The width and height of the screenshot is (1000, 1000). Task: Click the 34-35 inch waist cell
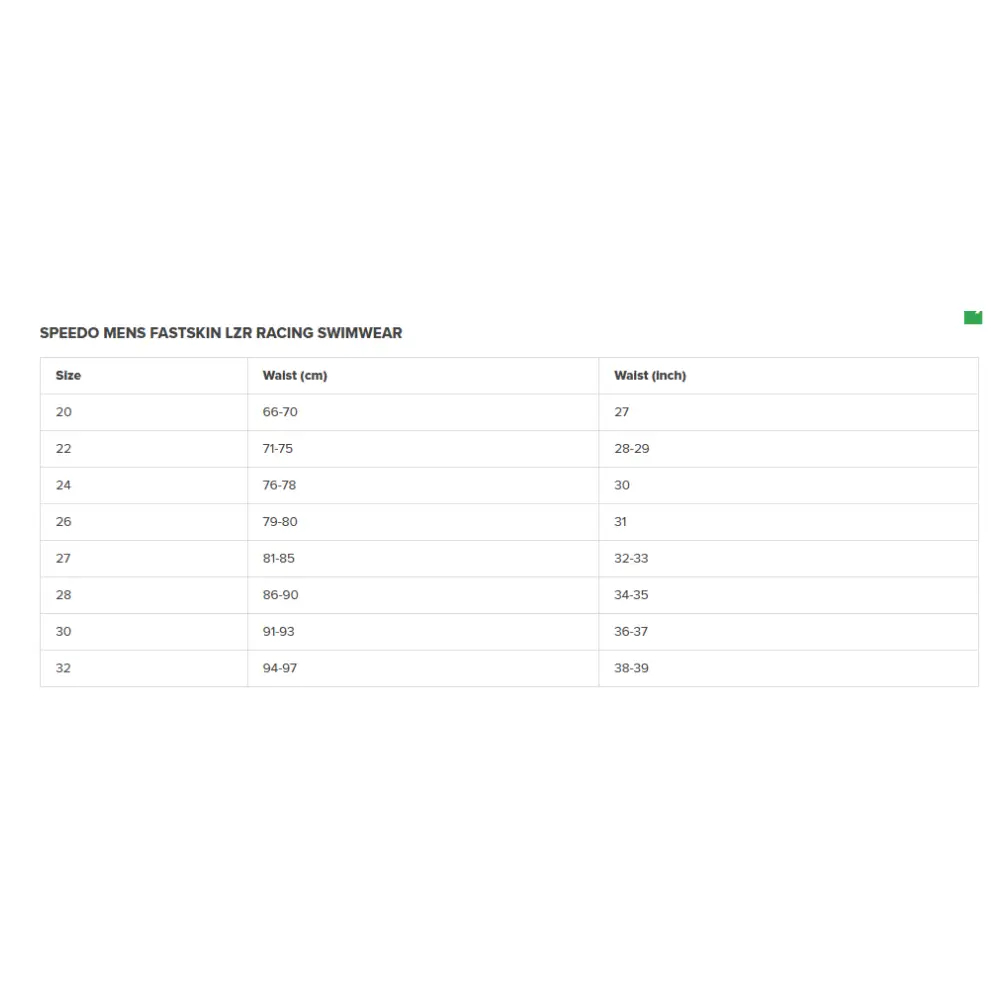click(631, 595)
